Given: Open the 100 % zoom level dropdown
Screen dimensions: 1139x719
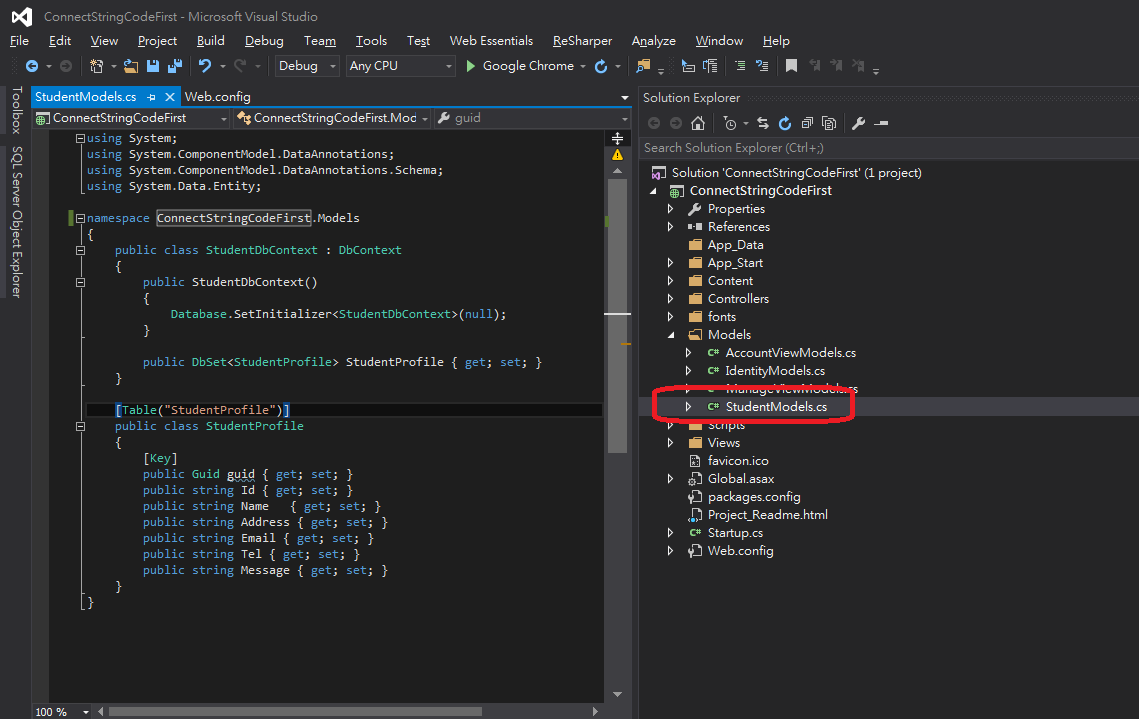Looking at the screenshot, I should click(86, 712).
